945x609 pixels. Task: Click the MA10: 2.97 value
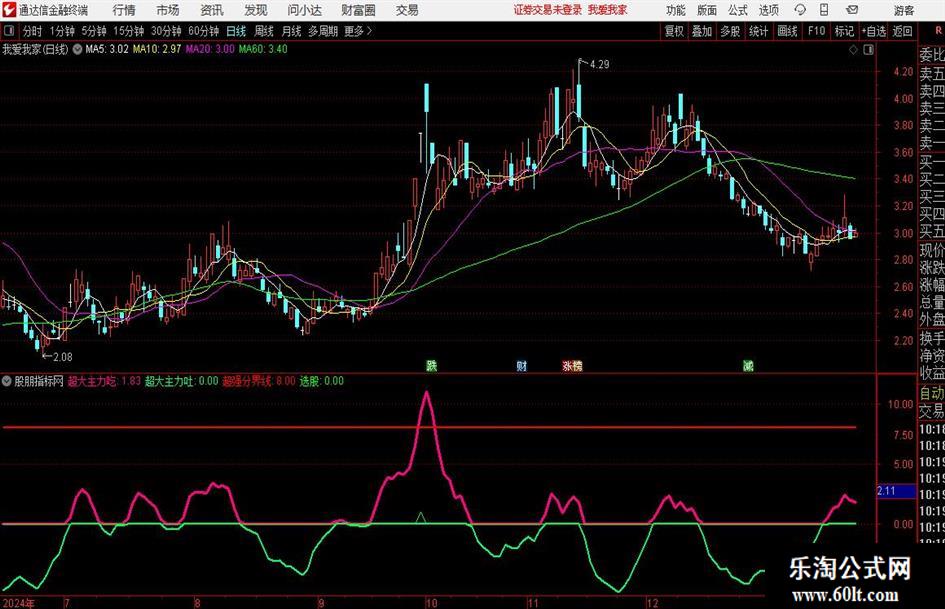[x=157, y=49]
